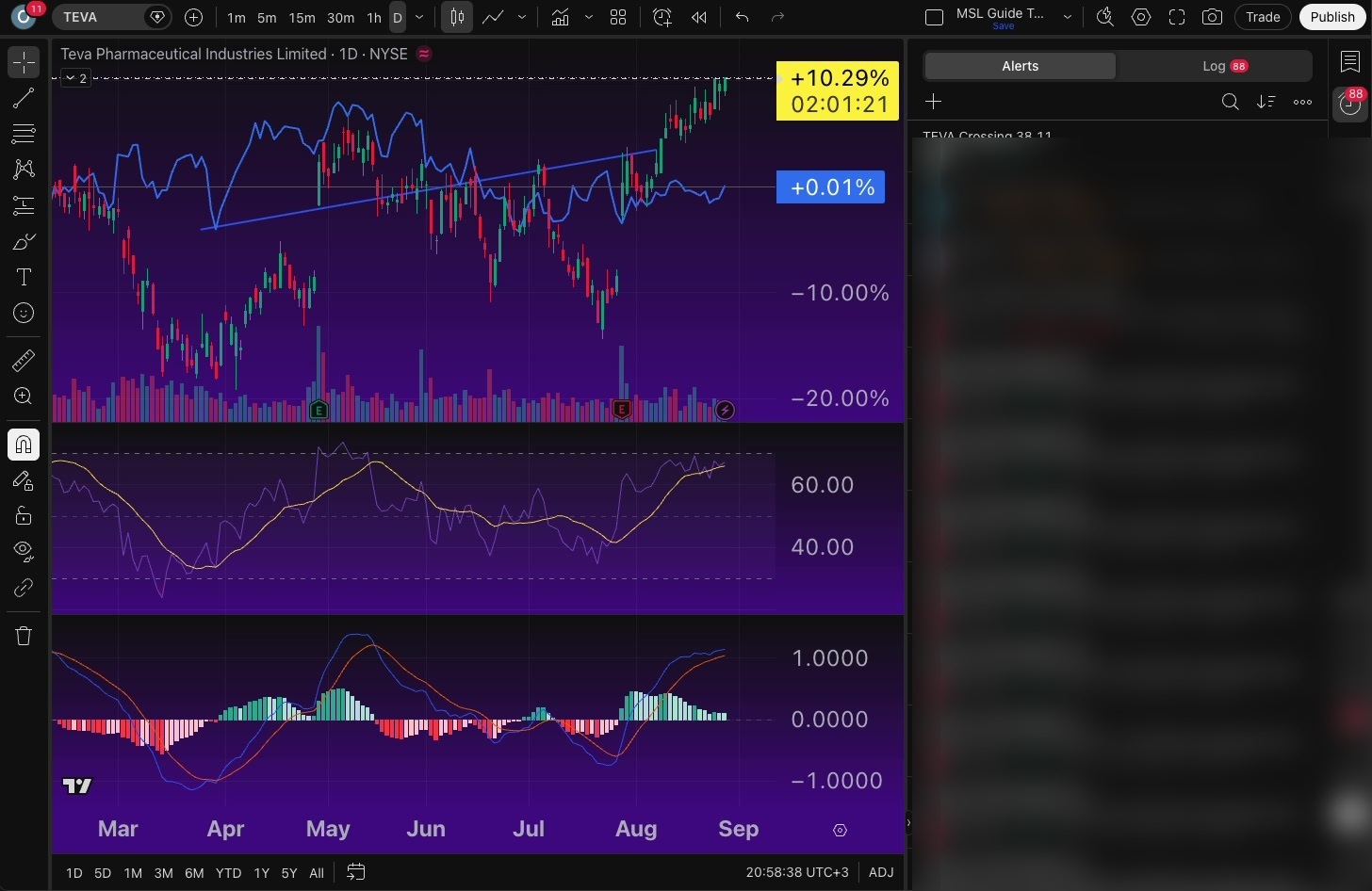Toggle ADJ adjusted data
1372x891 pixels.
coord(881,872)
